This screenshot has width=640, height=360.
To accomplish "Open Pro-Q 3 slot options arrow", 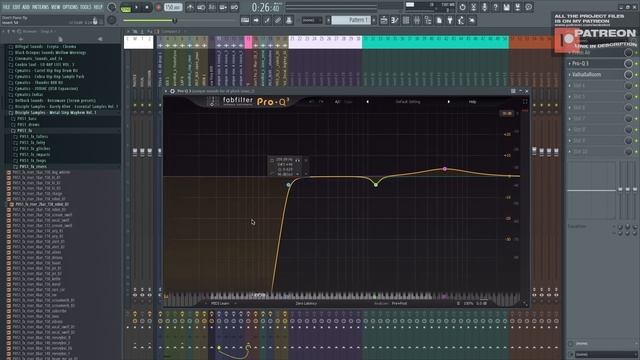I will 570,64.
